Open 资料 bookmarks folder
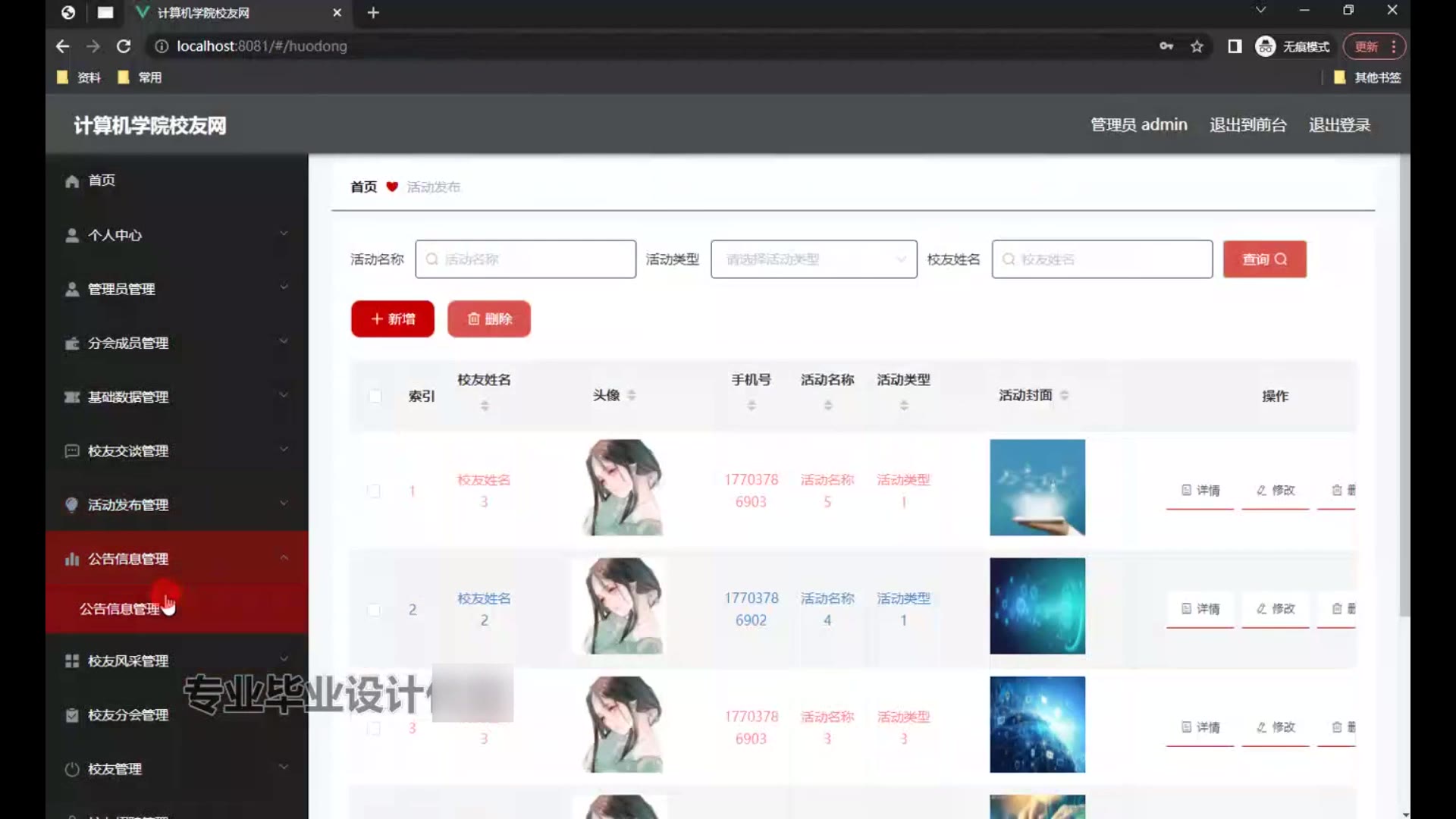Image resolution: width=1456 pixels, height=819 pixels. [79, 77]
